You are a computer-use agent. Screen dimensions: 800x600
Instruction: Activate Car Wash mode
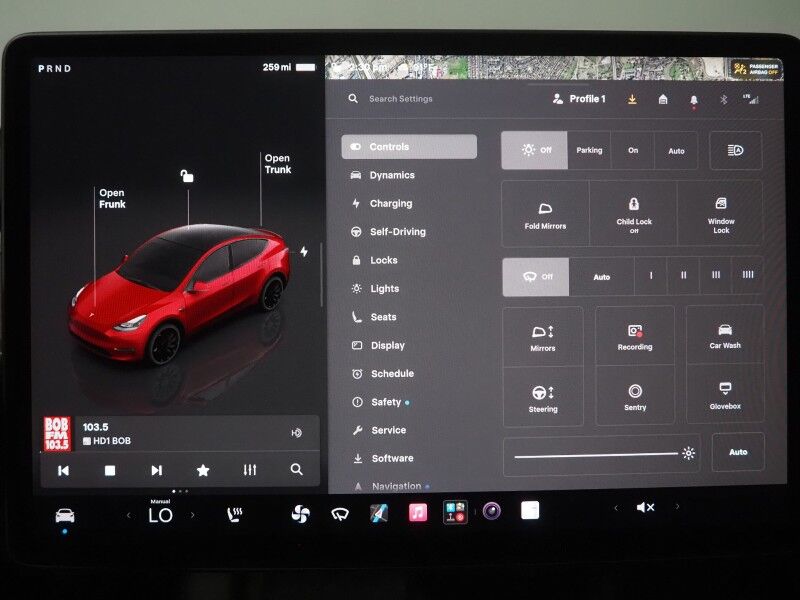[725, 335]
